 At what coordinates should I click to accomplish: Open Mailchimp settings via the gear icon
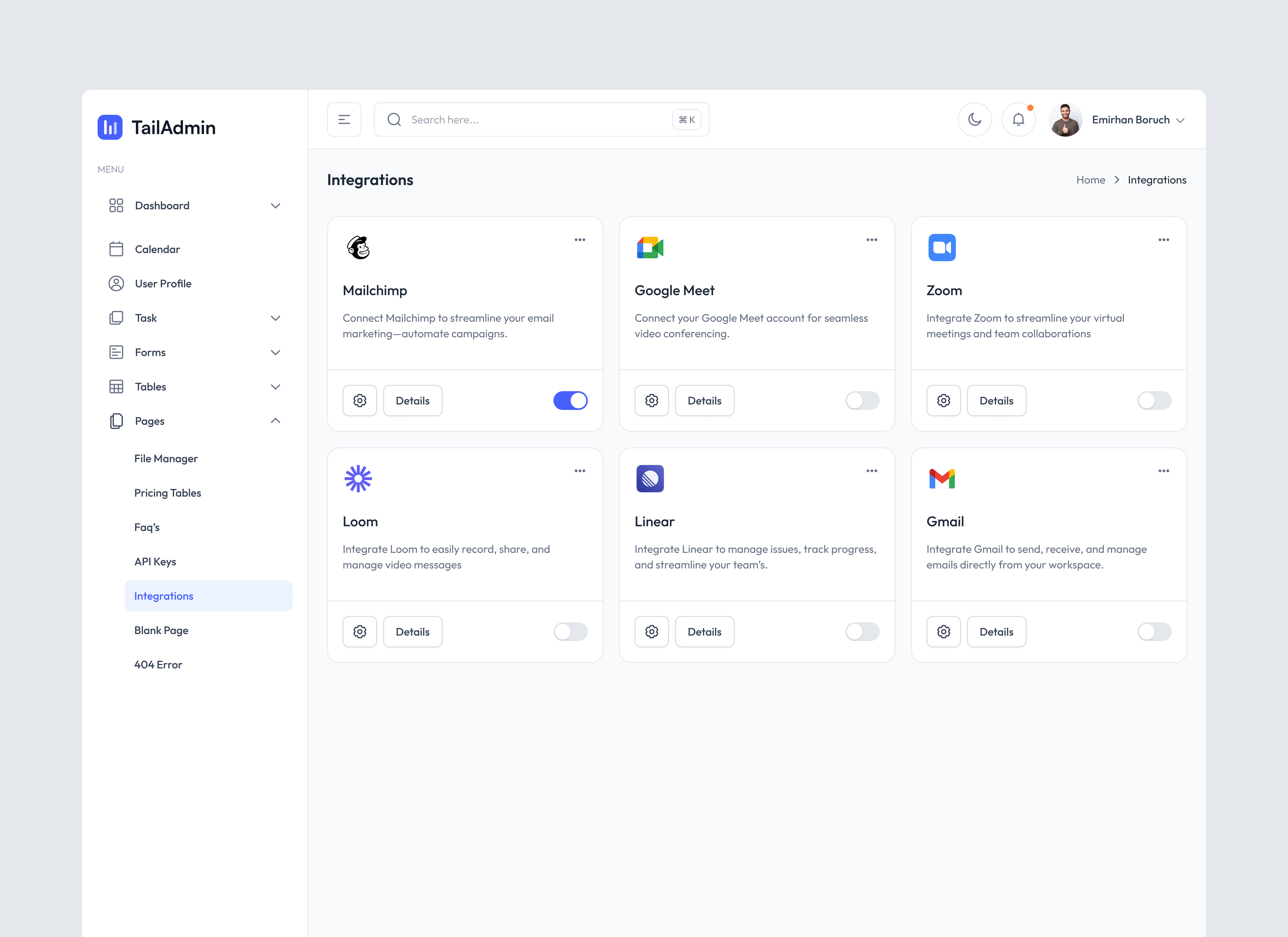coord(360,400)
